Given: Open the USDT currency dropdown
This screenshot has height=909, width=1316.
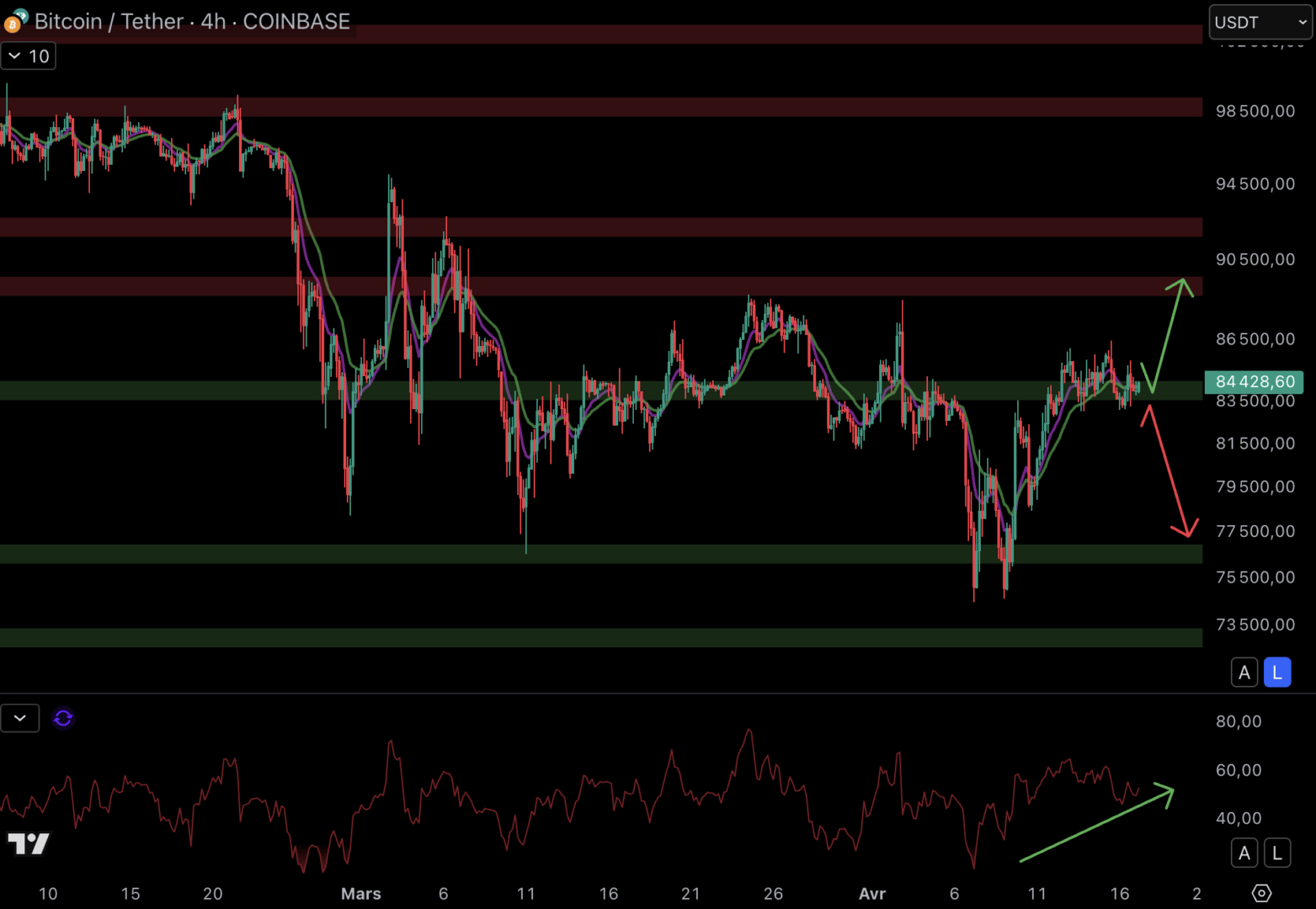Looking at the screenshot, I should (1260, 22).
